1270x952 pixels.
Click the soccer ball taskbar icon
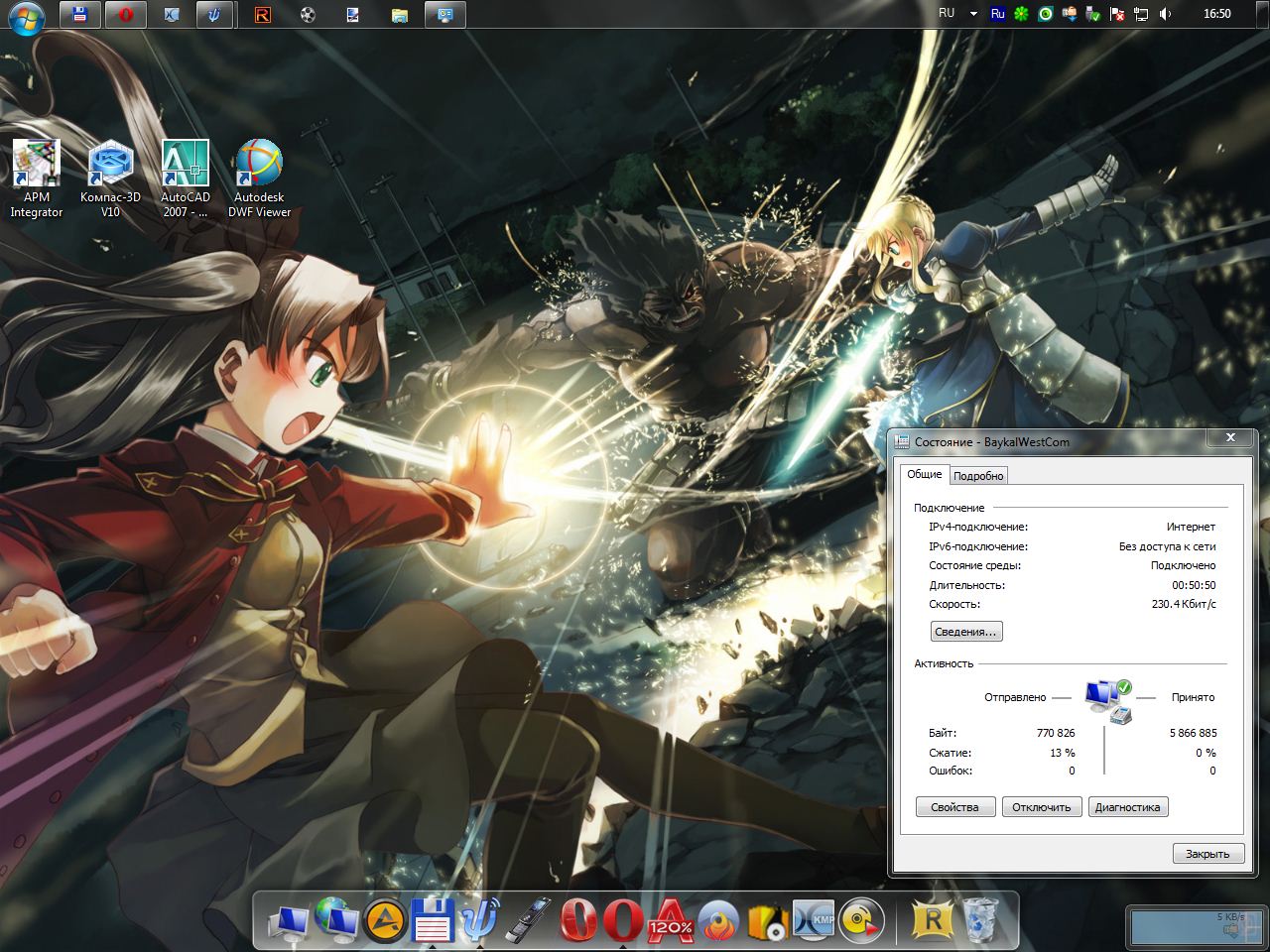(x=308, y=15)
